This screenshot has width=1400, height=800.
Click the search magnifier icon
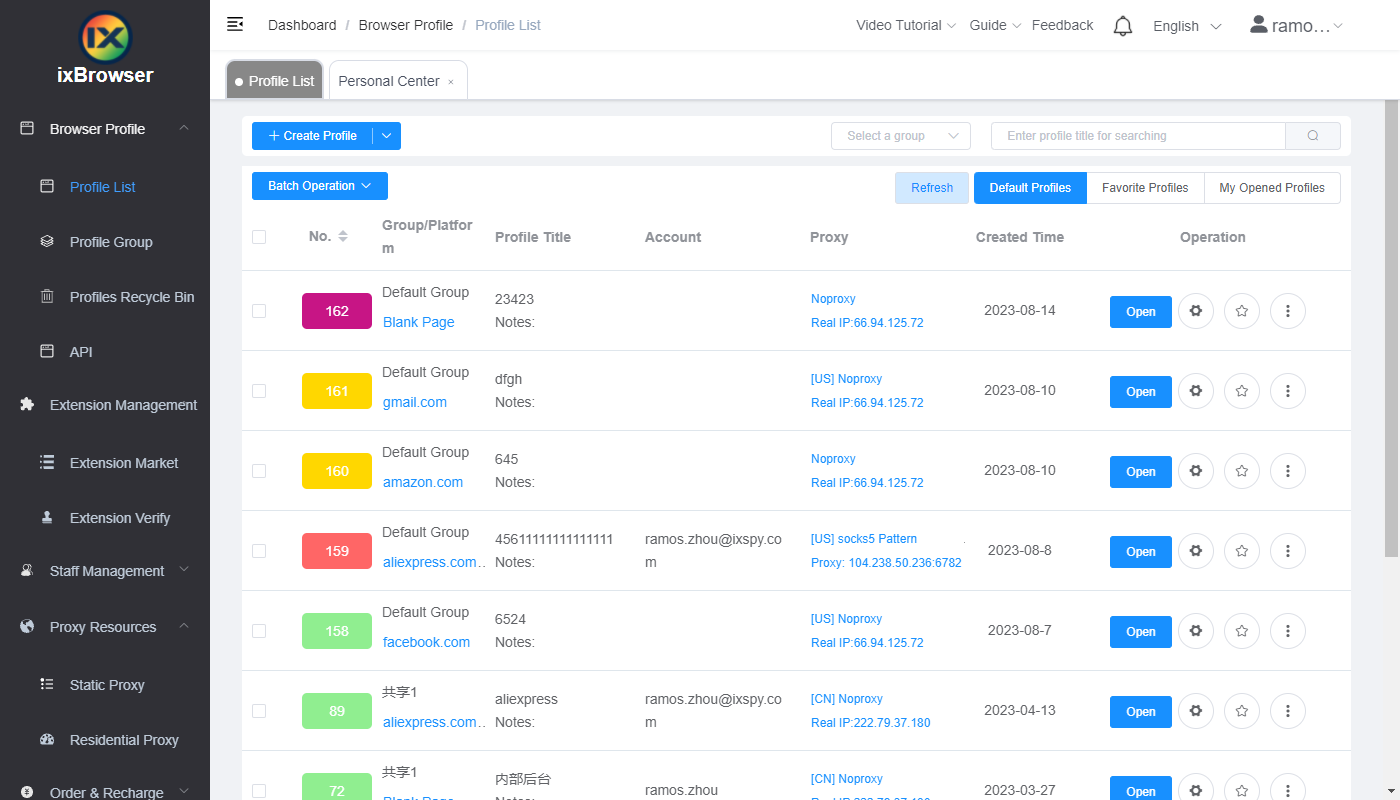[1312, 135]
